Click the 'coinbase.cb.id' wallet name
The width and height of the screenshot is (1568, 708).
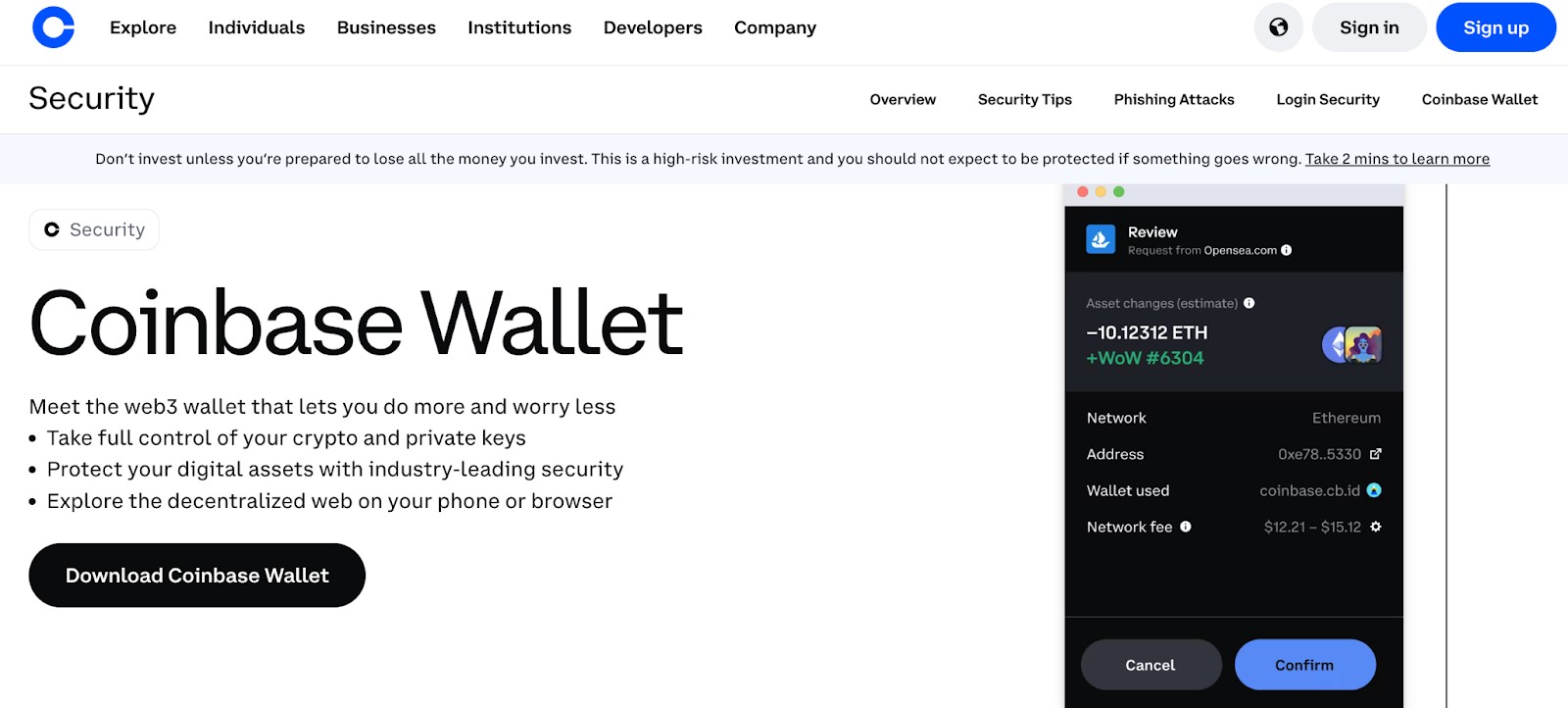[1309, 490]
